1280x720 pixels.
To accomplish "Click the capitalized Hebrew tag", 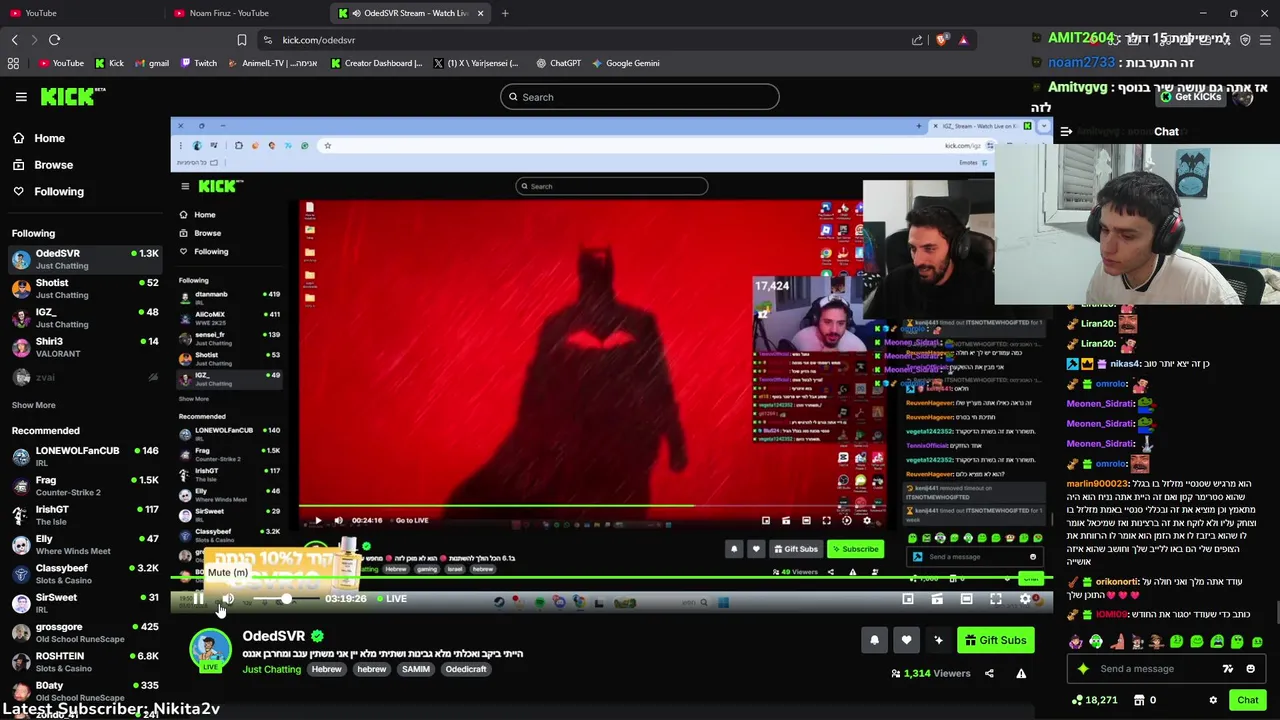I will [x=326, y=669].
